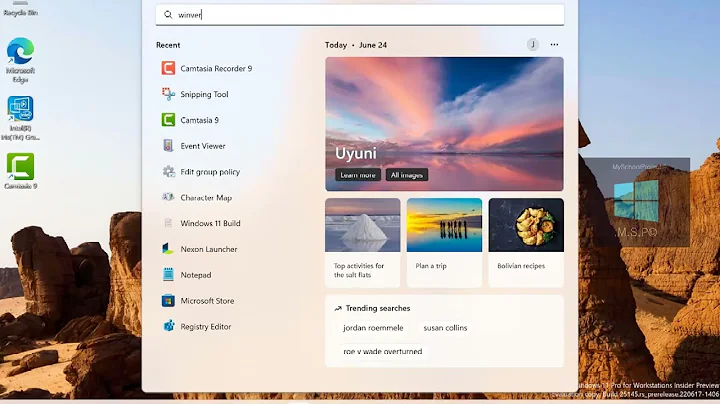
Task: Open 'Top activities for the salt flats' card
Action: pyautogui.click(x=363, y=242)
